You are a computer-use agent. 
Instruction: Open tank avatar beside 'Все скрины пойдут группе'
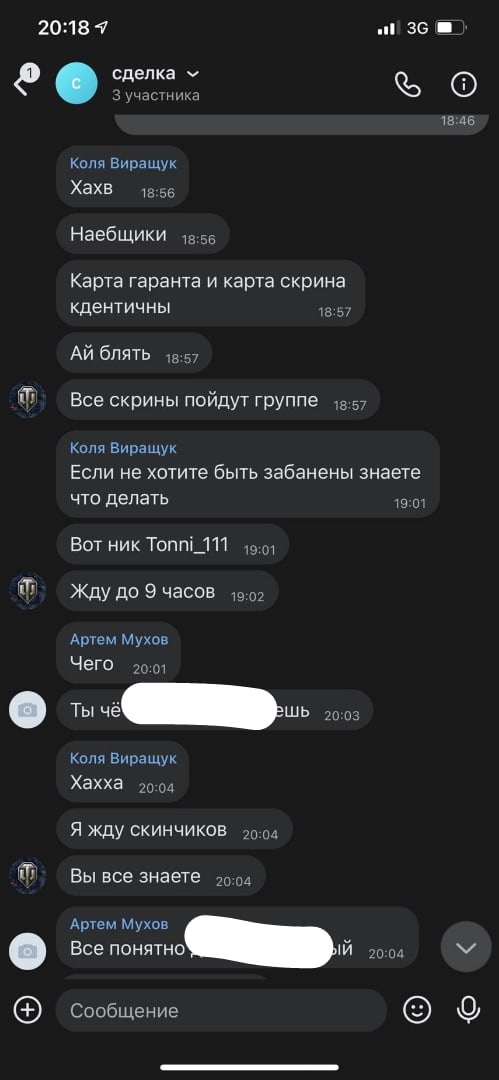click(x=28, y=399)
